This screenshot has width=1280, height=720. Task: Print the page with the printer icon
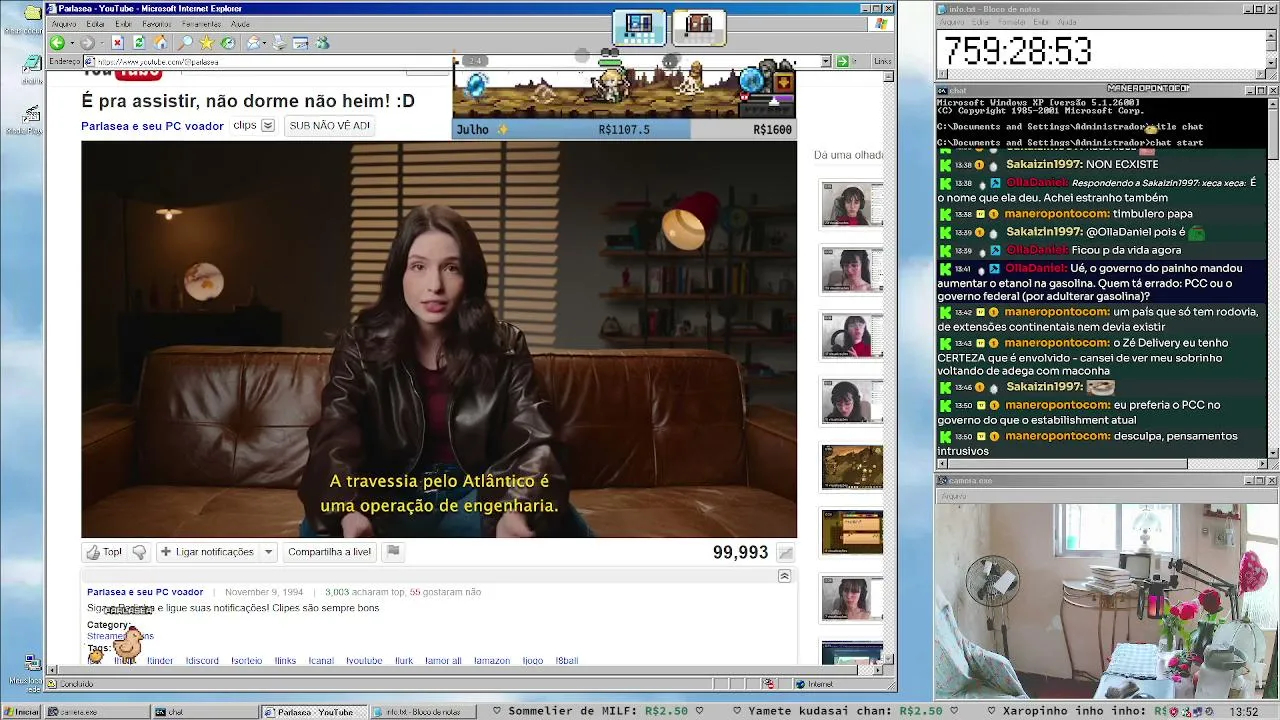[x=279, y=43]
